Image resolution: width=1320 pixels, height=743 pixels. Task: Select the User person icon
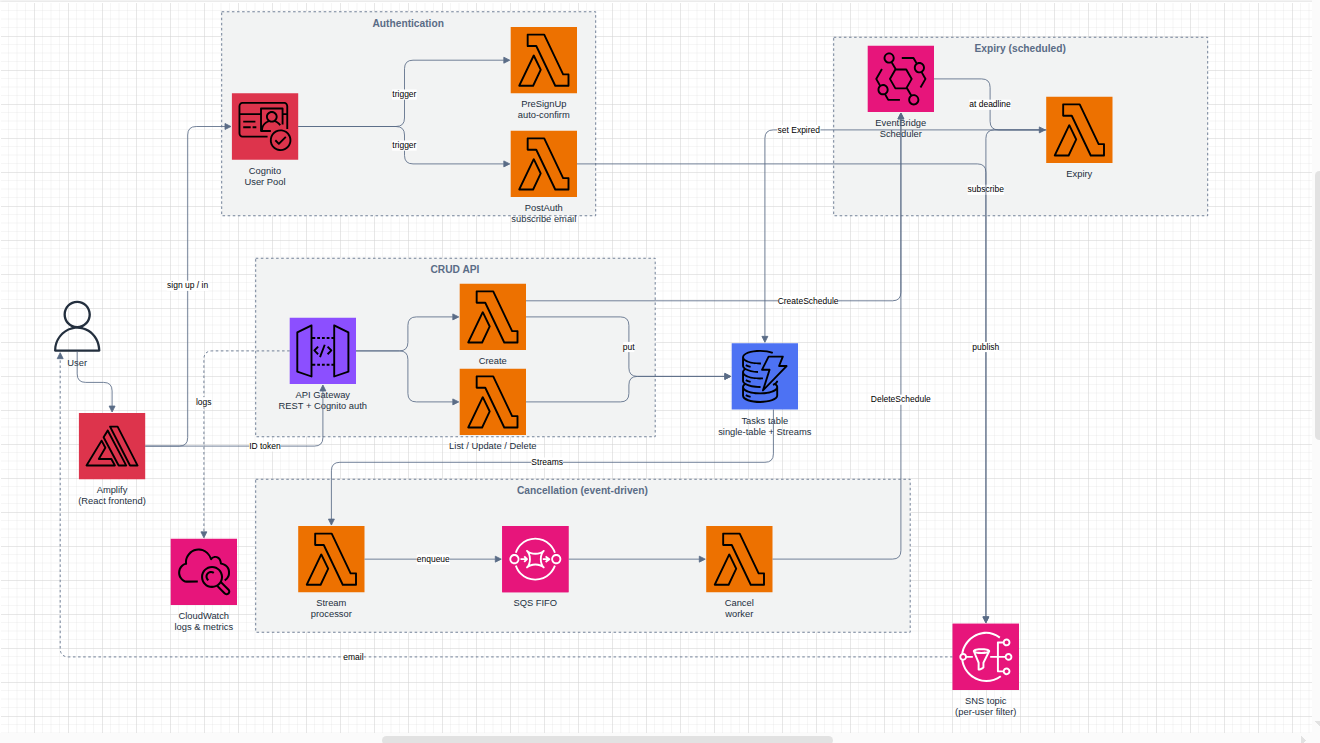point(77,326)
